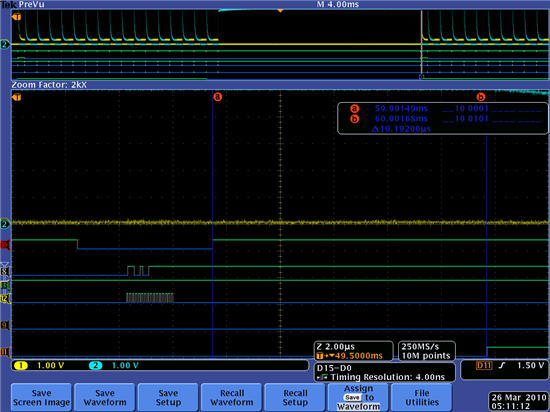Select the Recall Setup button
550x412 pixels.
click(295, 397)
